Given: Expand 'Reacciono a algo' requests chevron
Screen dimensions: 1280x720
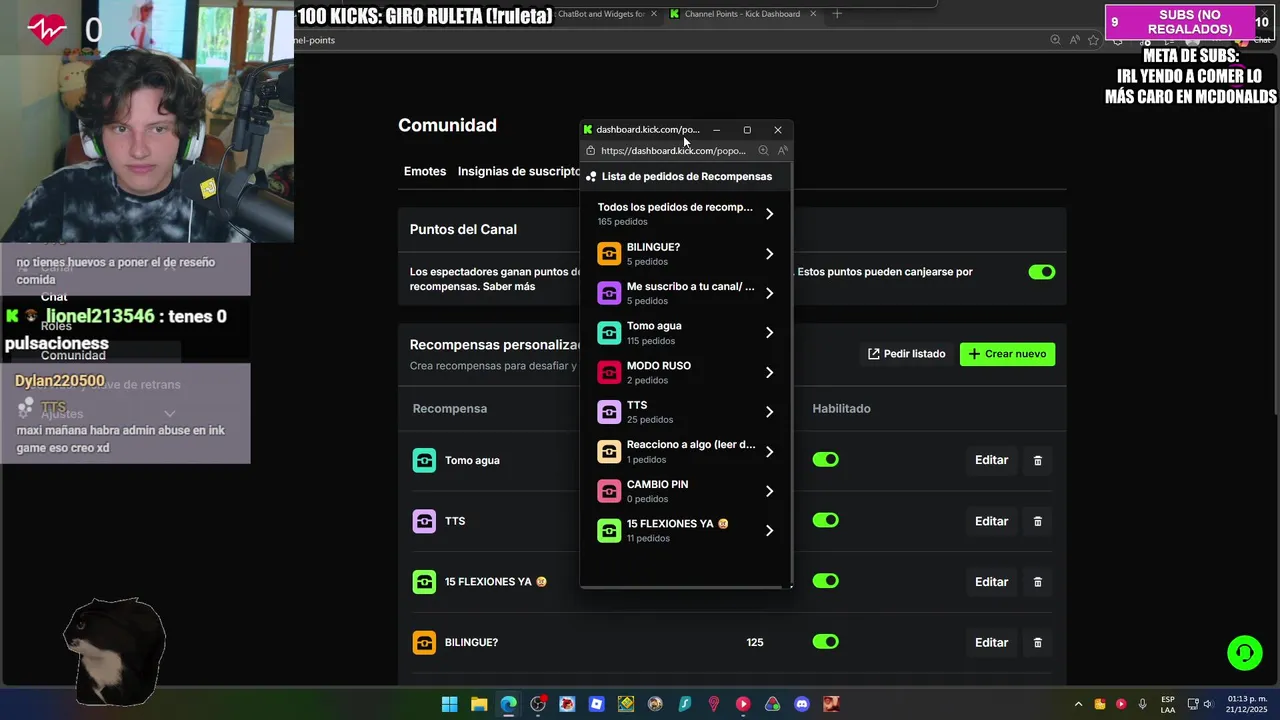Looking at the screenshot, I should [769, 452].
